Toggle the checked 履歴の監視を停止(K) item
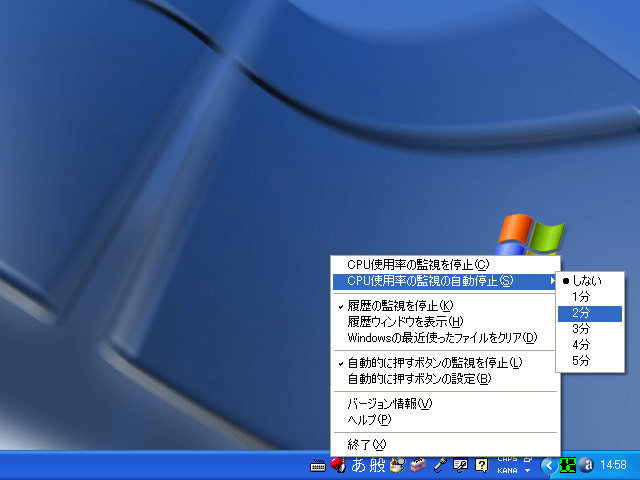This screenshot has height=480, width=640. 445,306
